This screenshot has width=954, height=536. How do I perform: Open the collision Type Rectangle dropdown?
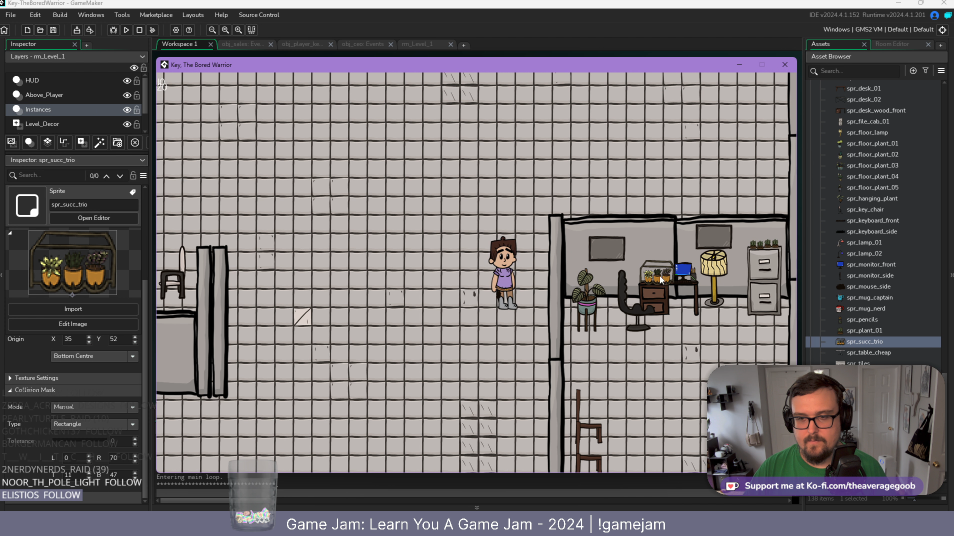point(94,424)
